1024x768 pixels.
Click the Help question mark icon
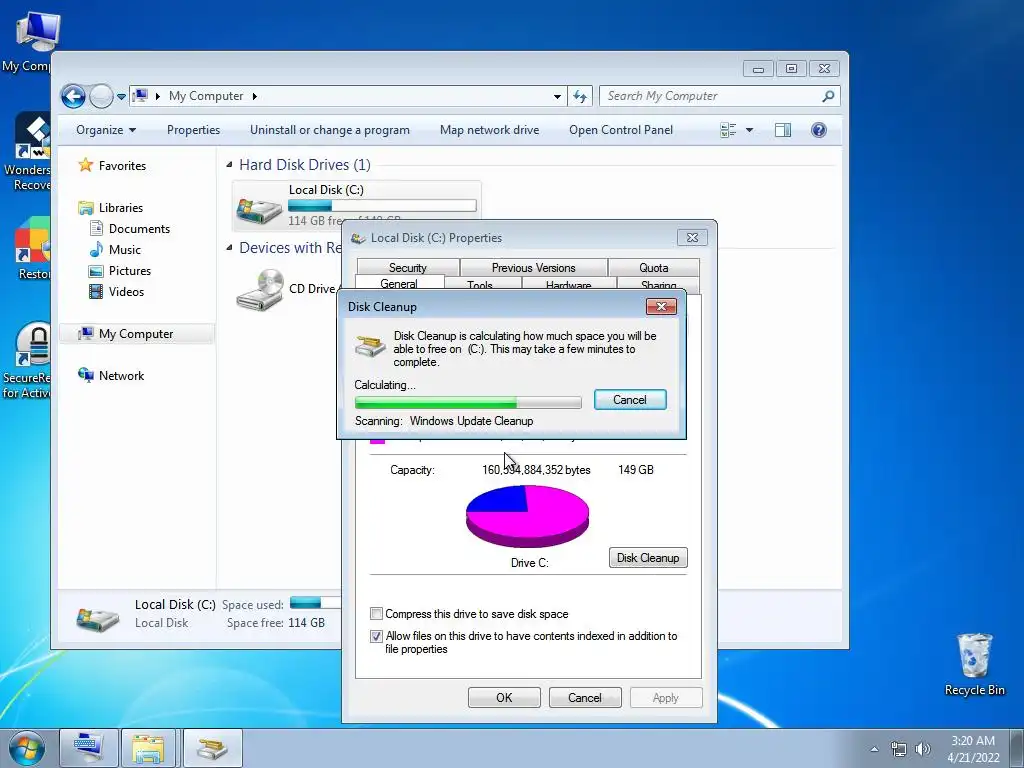(x=818, y=130)
